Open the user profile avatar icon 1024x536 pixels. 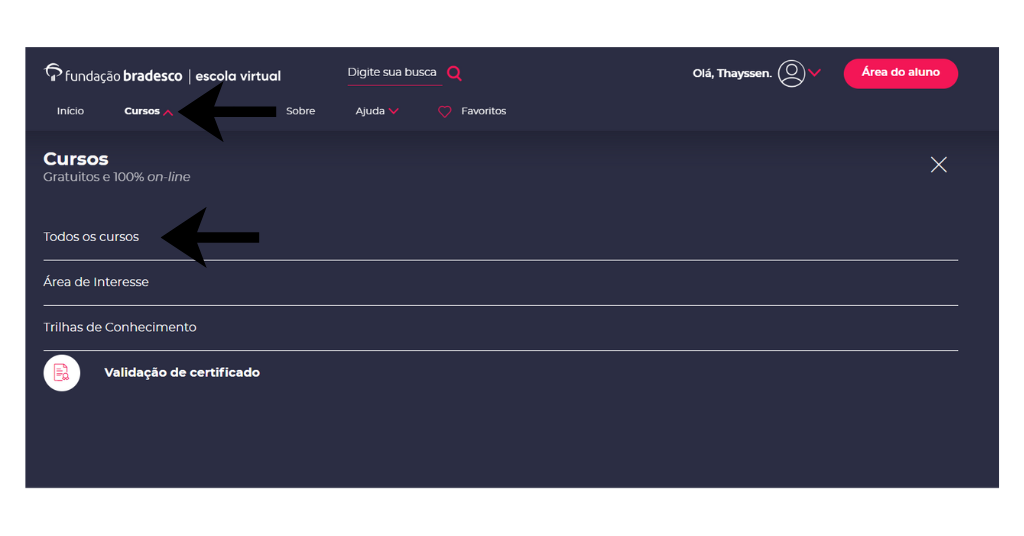pos(791,73)
